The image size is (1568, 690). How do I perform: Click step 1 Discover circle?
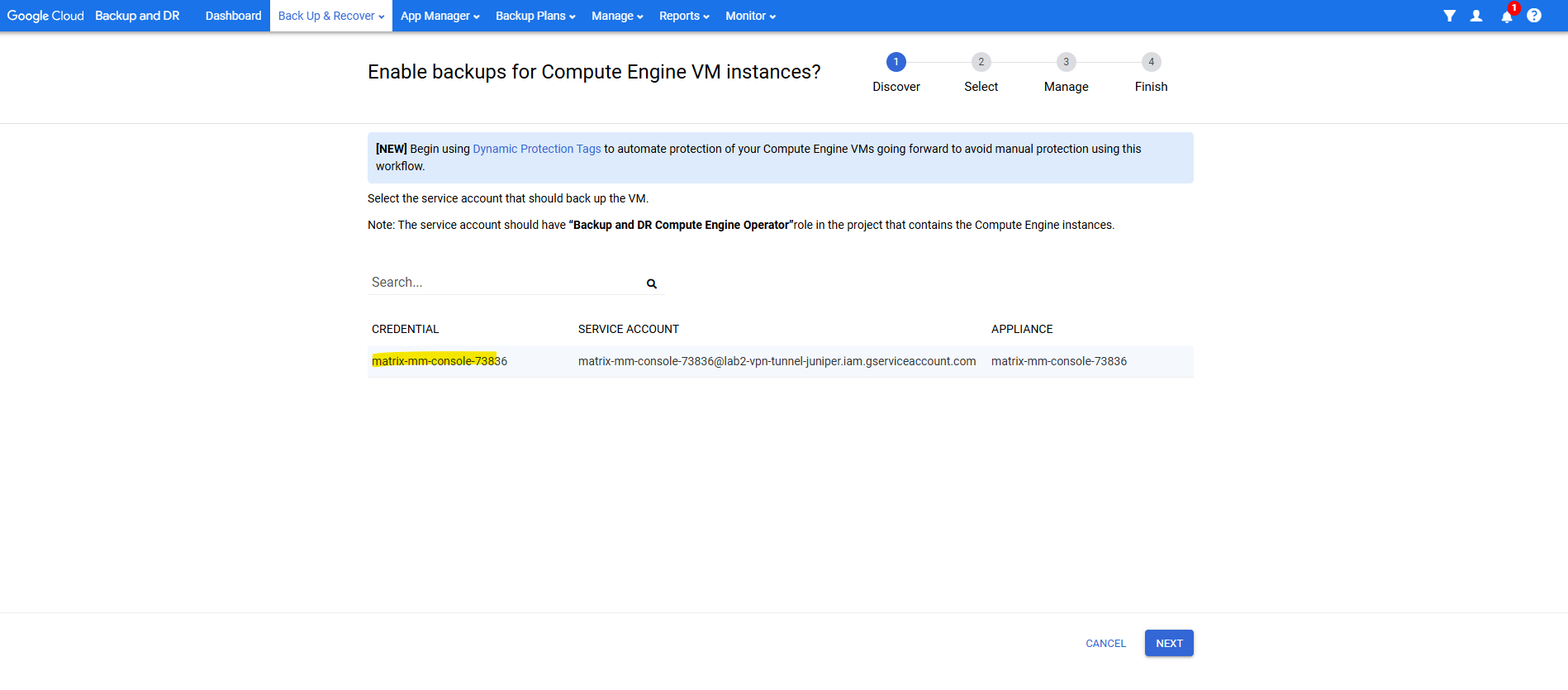tap(896, 62)
